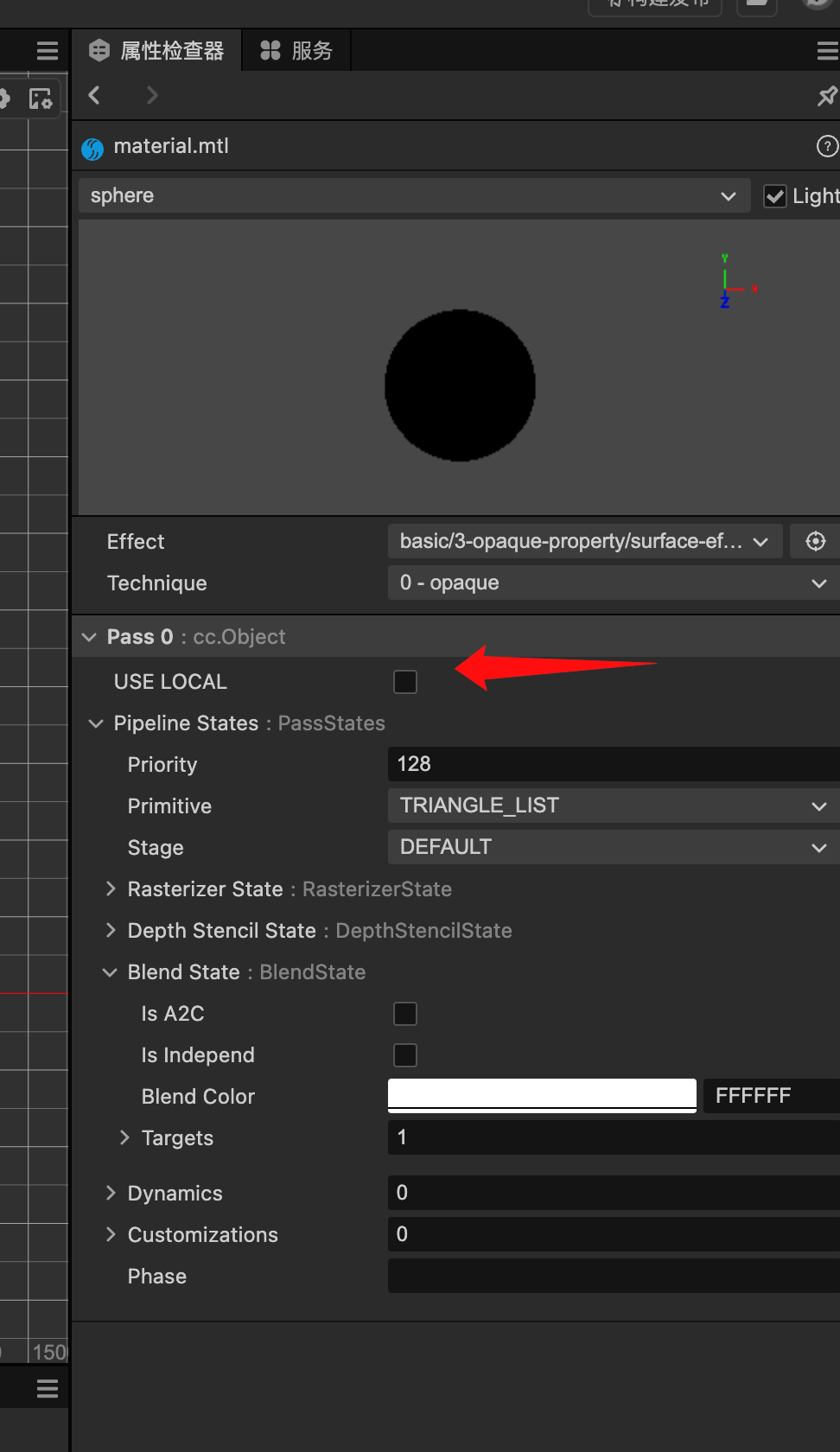This screenshot has width=840, height=1452.
Task: Expand the Depth Stencil State section
Action: [x=110, y=930]
